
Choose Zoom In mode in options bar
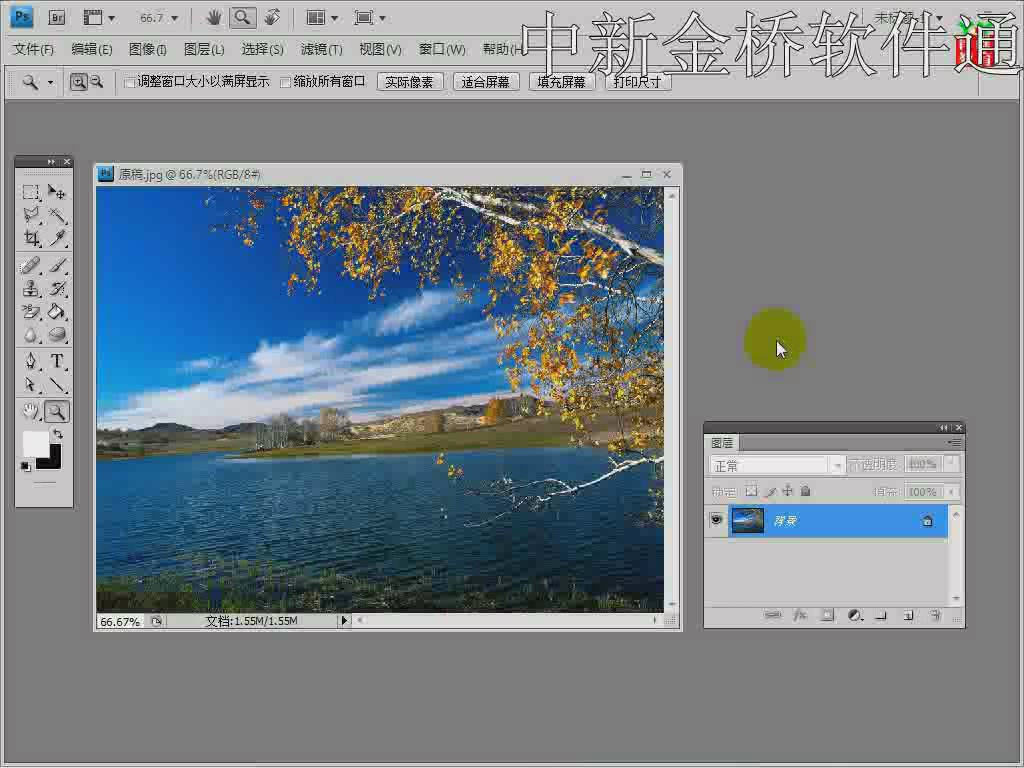pos(78,82)
